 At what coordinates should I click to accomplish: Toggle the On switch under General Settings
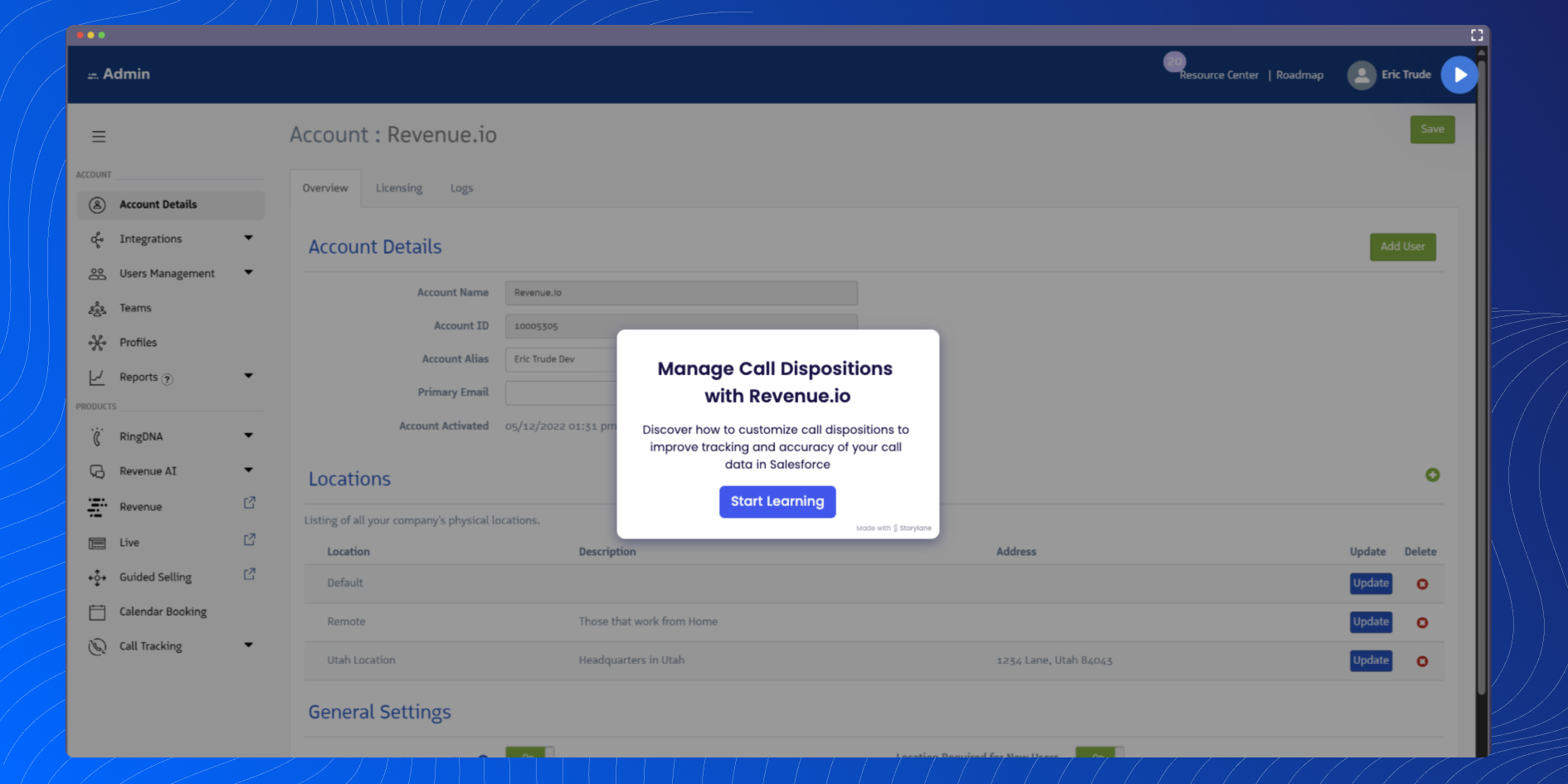(528, 756)
